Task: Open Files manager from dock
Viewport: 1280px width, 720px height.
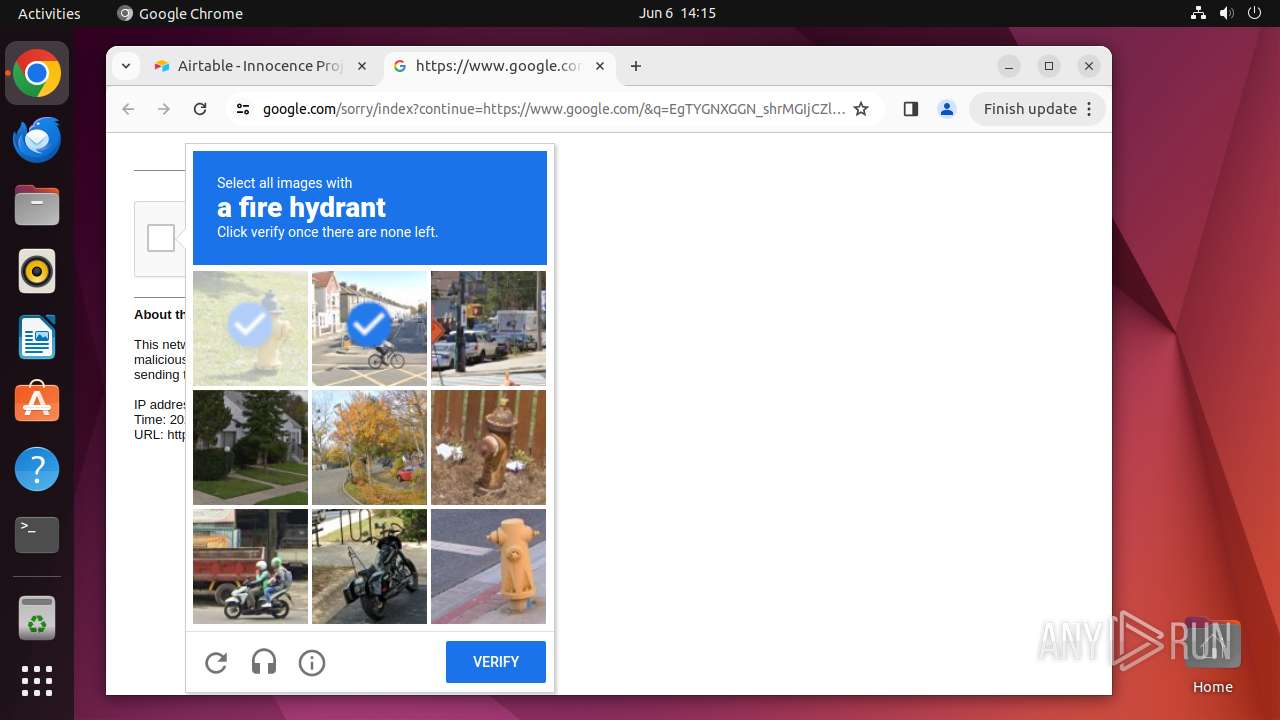Action: point(37,206)
